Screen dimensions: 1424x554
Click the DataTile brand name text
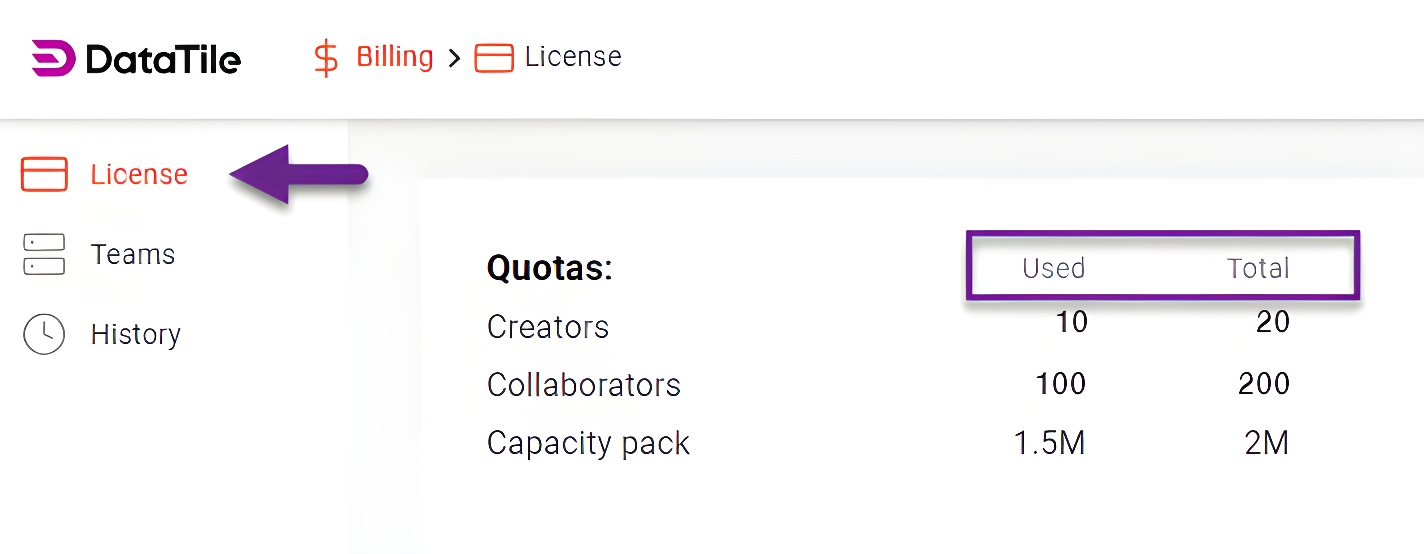(x=163, y=60)
